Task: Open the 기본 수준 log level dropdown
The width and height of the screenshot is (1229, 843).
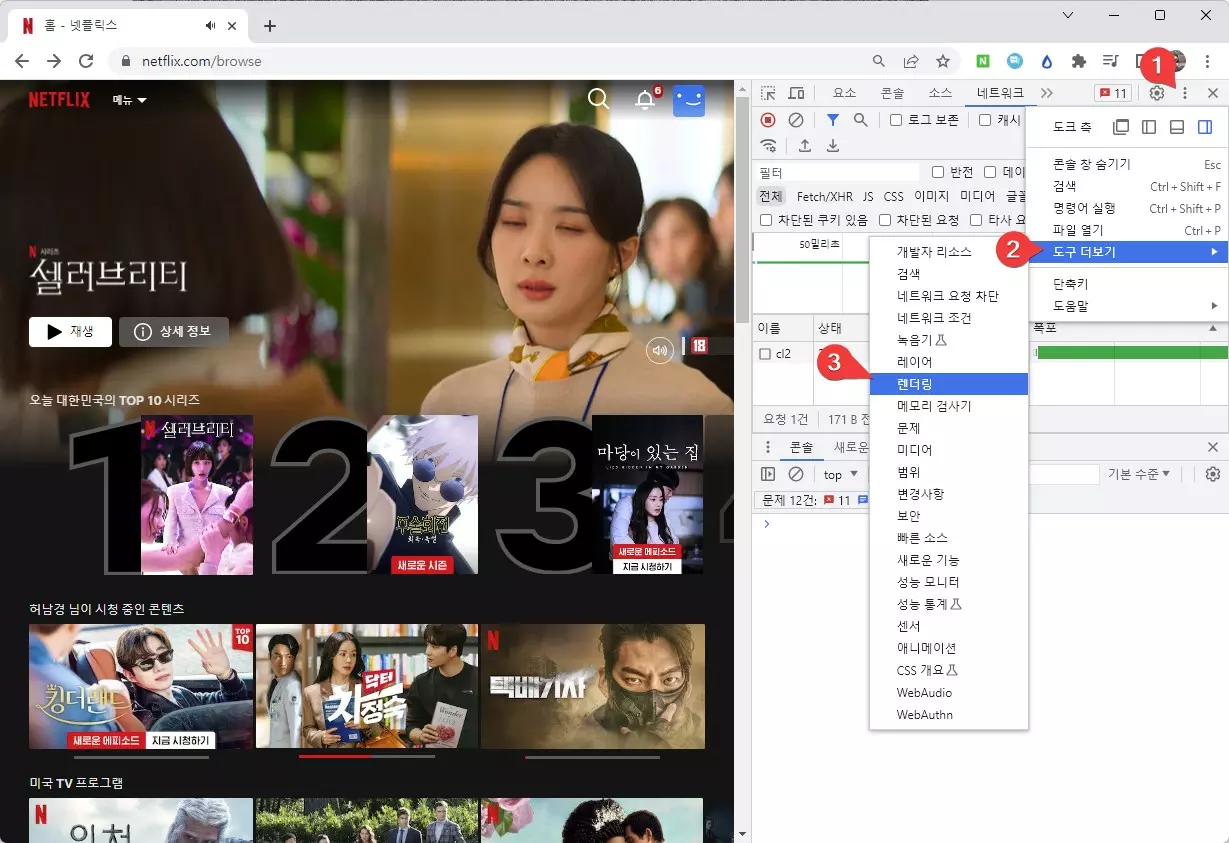Action: (x=1138, y=474)
